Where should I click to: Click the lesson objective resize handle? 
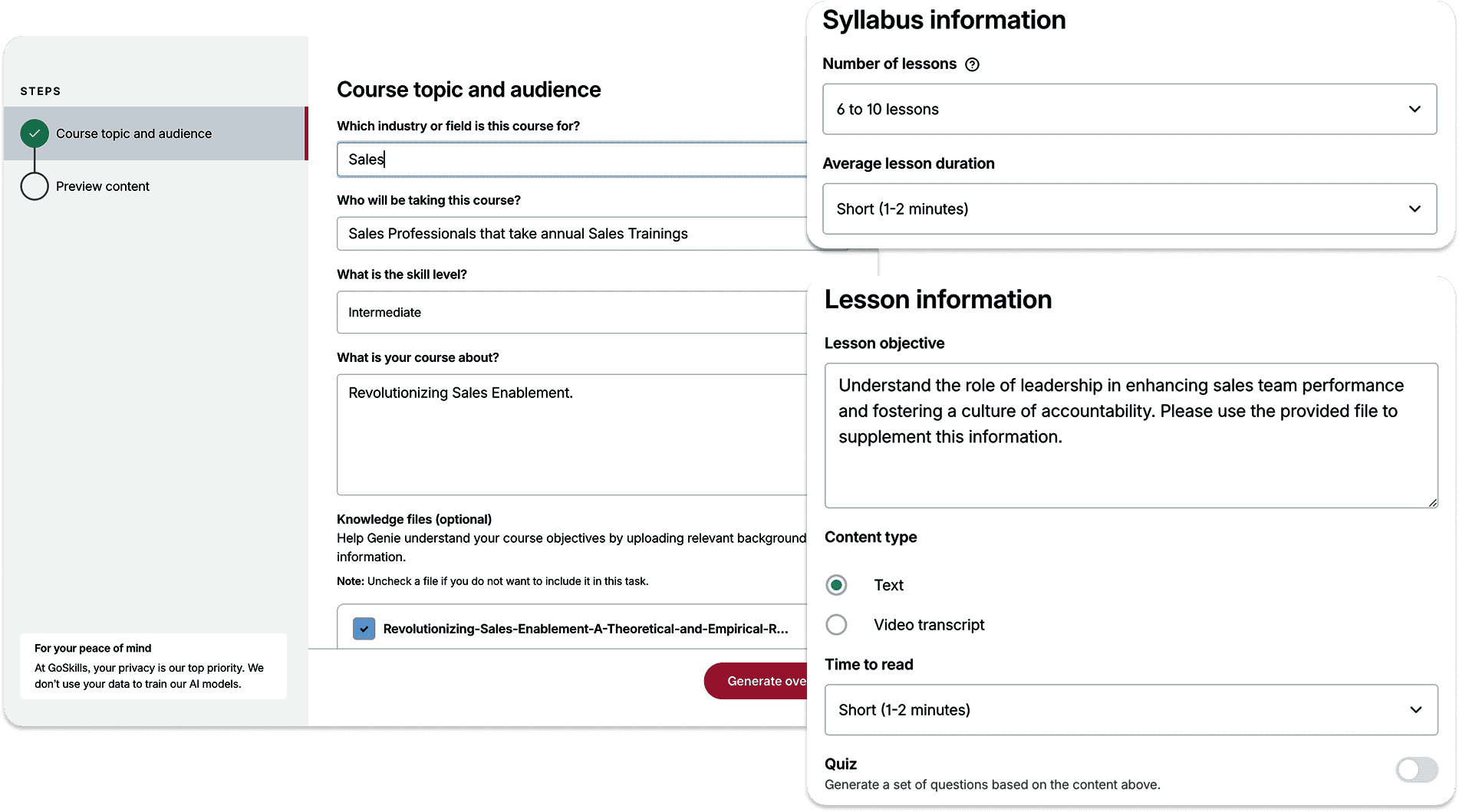1432,502
